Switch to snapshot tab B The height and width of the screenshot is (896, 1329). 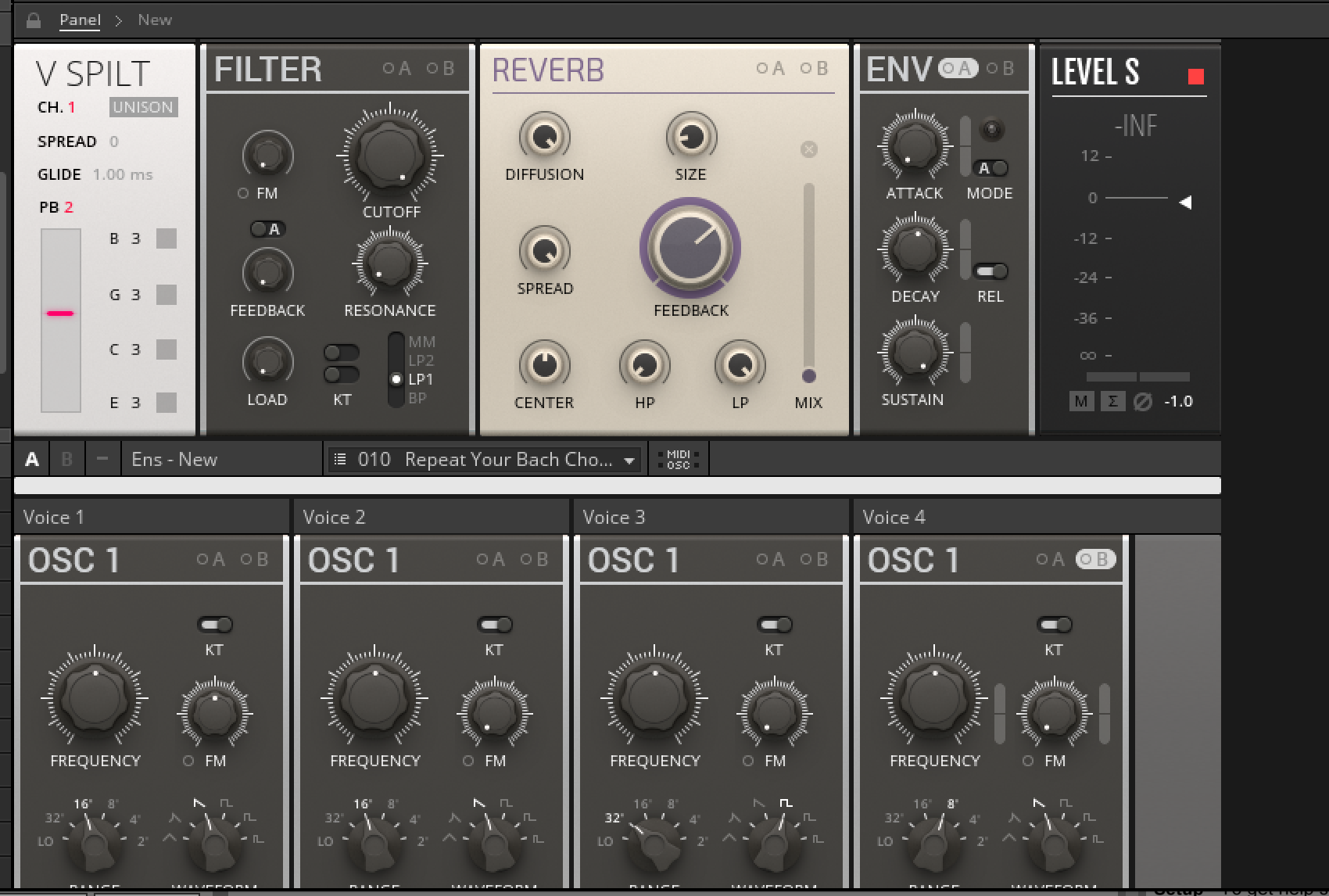[66, 459]
